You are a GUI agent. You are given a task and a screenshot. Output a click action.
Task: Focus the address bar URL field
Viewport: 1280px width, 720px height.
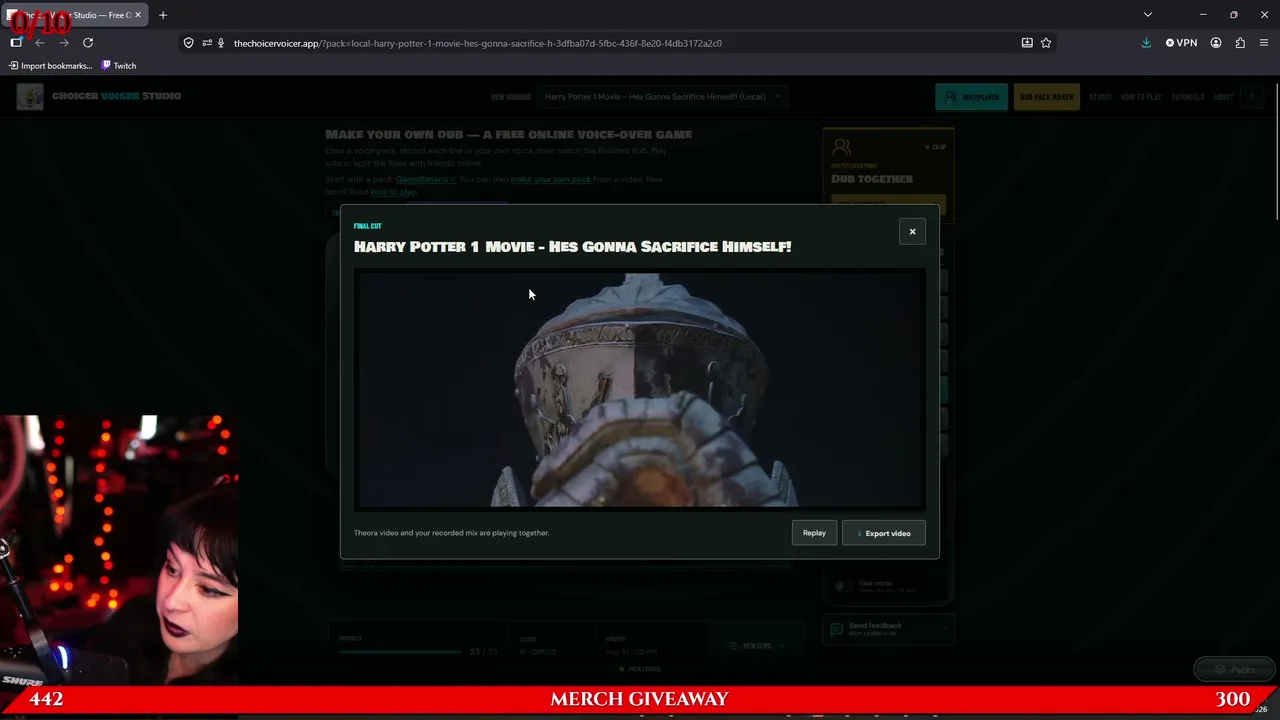(620, 43)
